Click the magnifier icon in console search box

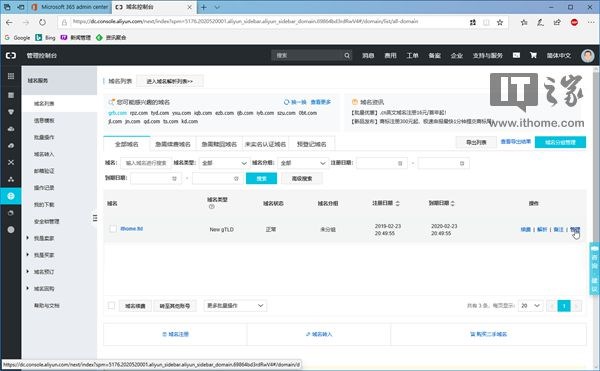(347, 55)
